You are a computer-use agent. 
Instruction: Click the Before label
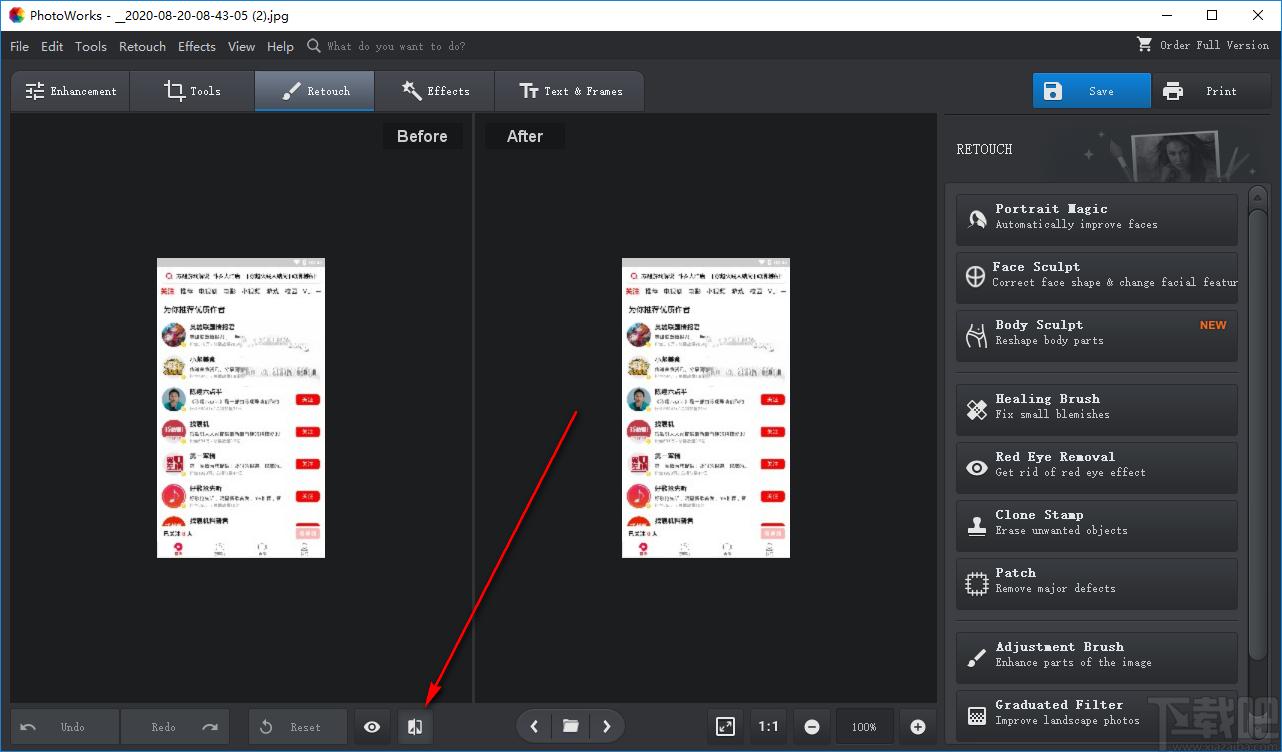pyautogui.click(x=422, y=136)
